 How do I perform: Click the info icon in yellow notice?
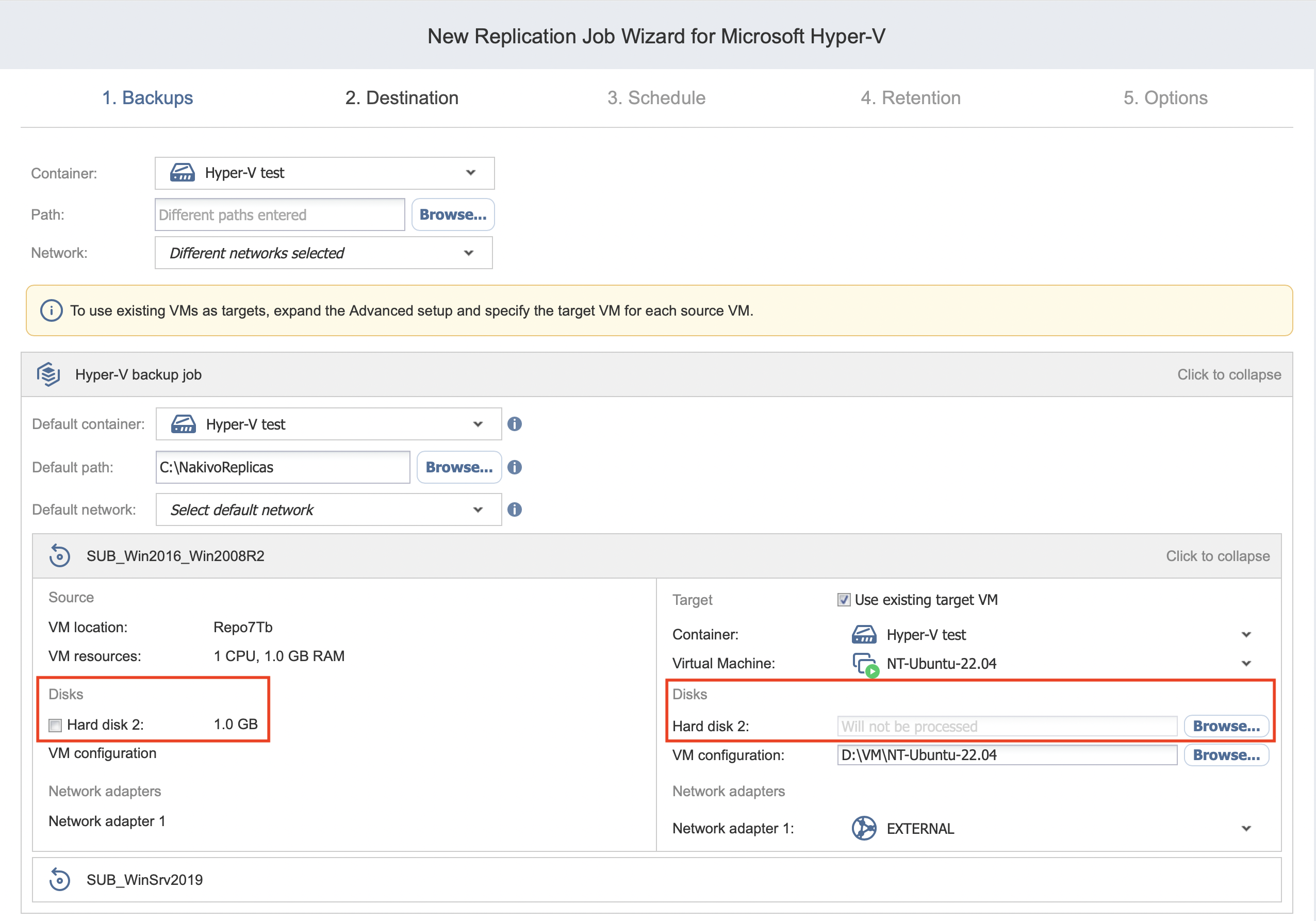coord(51,310)
